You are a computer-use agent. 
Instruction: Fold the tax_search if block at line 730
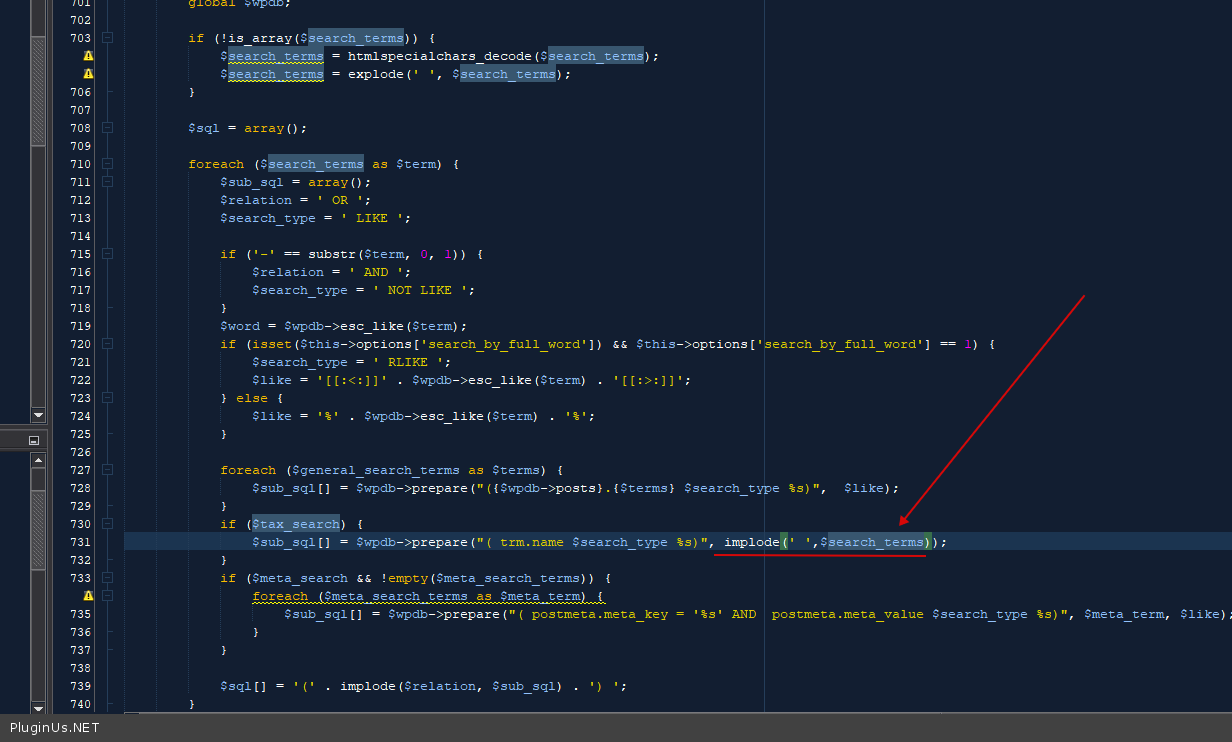(x=107, y=524)
